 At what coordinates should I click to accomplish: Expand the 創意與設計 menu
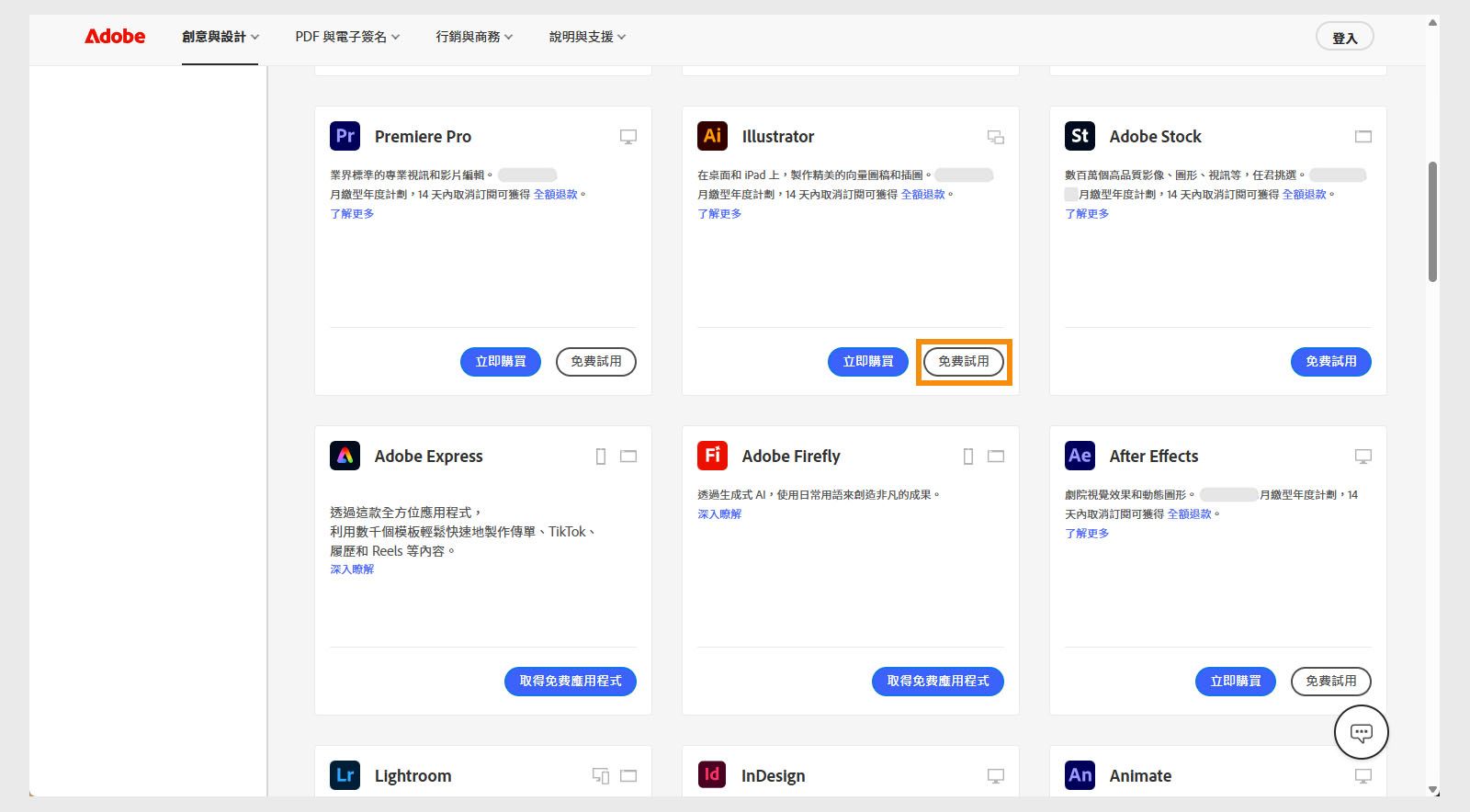point(220,37)
